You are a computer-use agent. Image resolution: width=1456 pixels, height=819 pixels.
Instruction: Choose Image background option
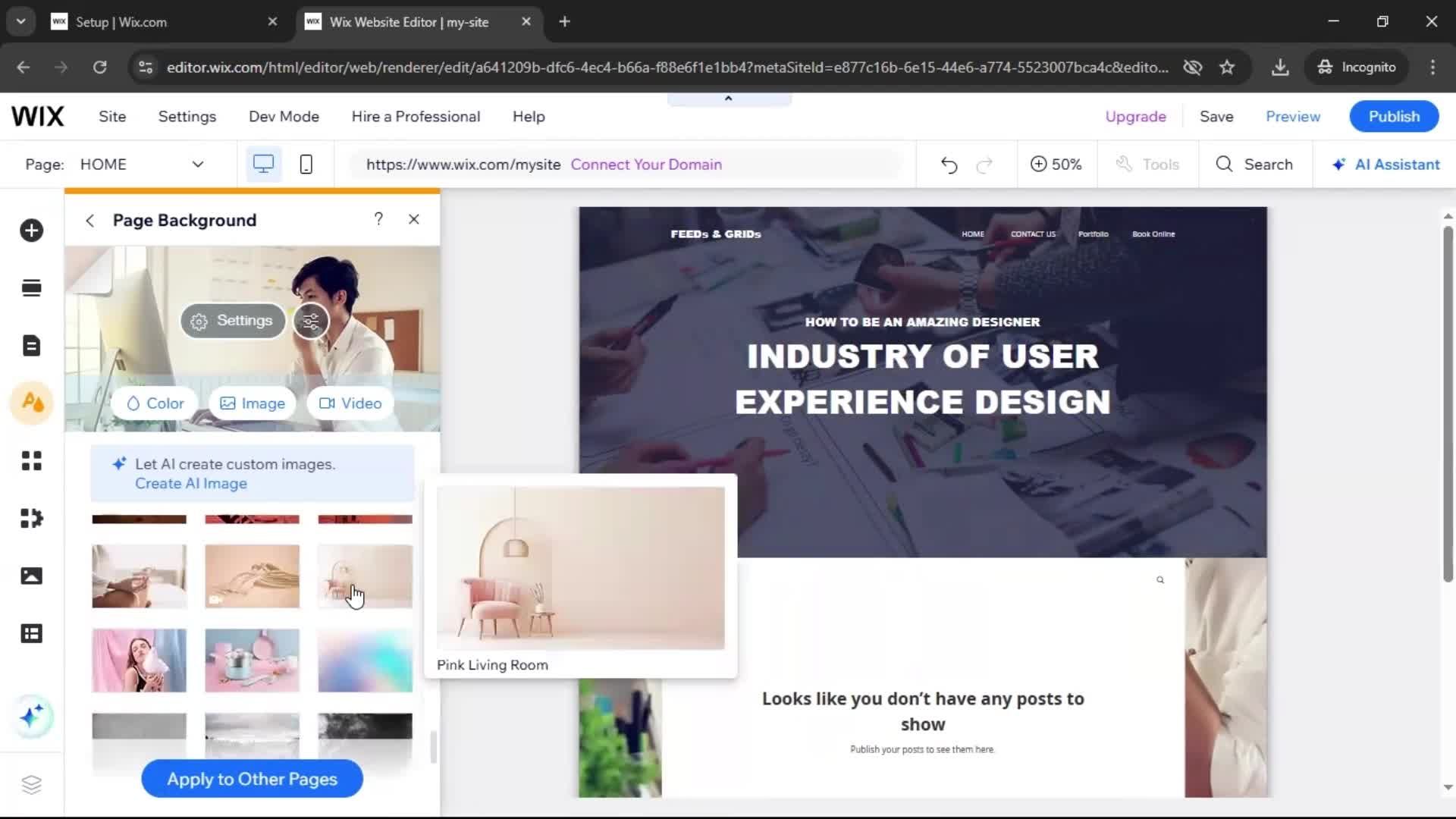253,403
